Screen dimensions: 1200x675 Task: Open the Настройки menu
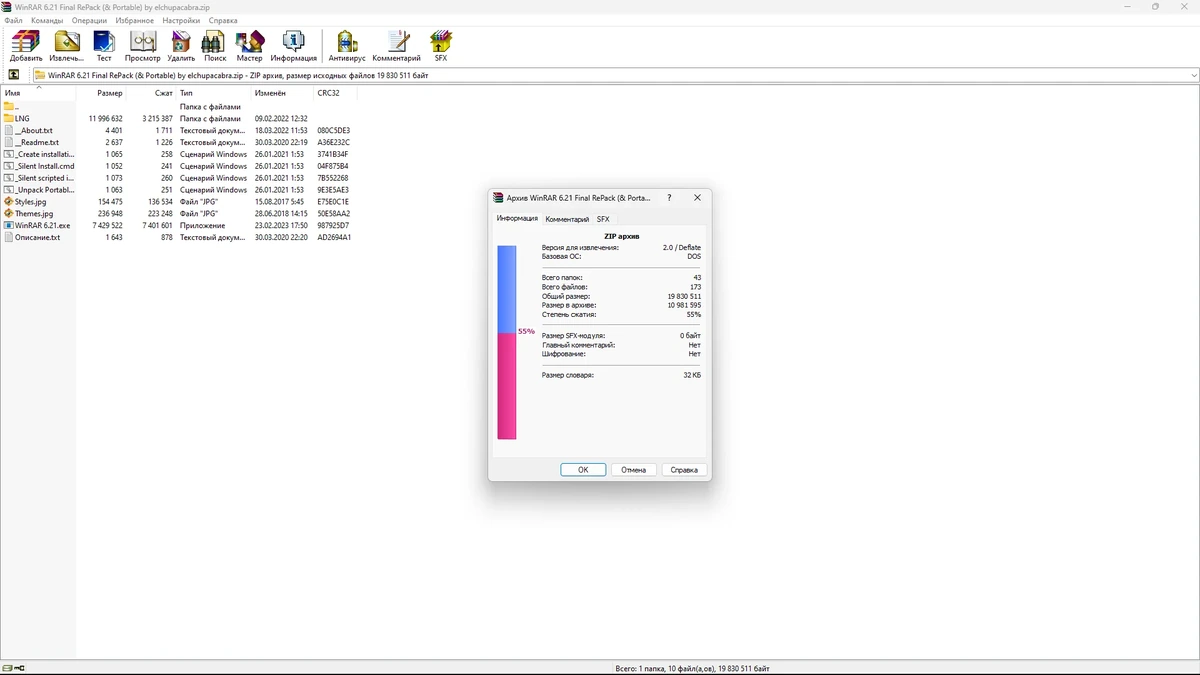point(181,20)
